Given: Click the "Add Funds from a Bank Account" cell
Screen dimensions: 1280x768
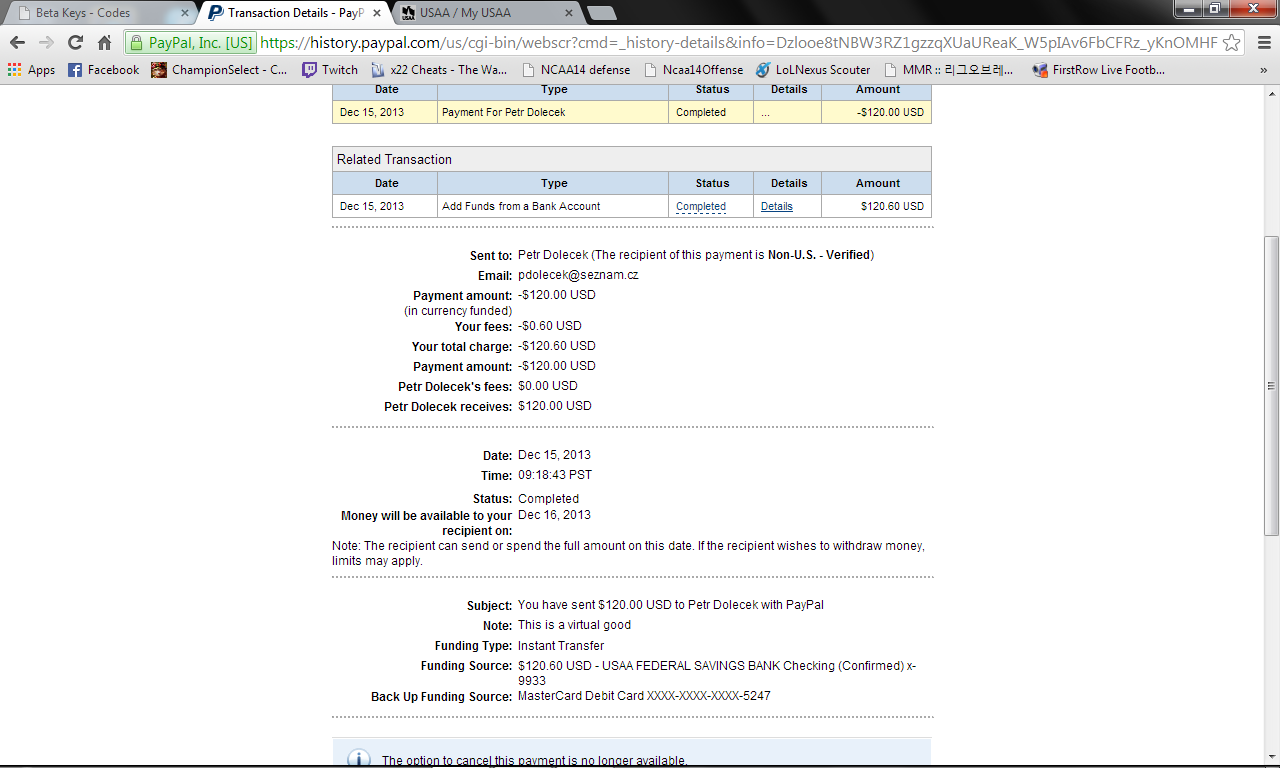Looking at the screenshot, I should point(553,206).
